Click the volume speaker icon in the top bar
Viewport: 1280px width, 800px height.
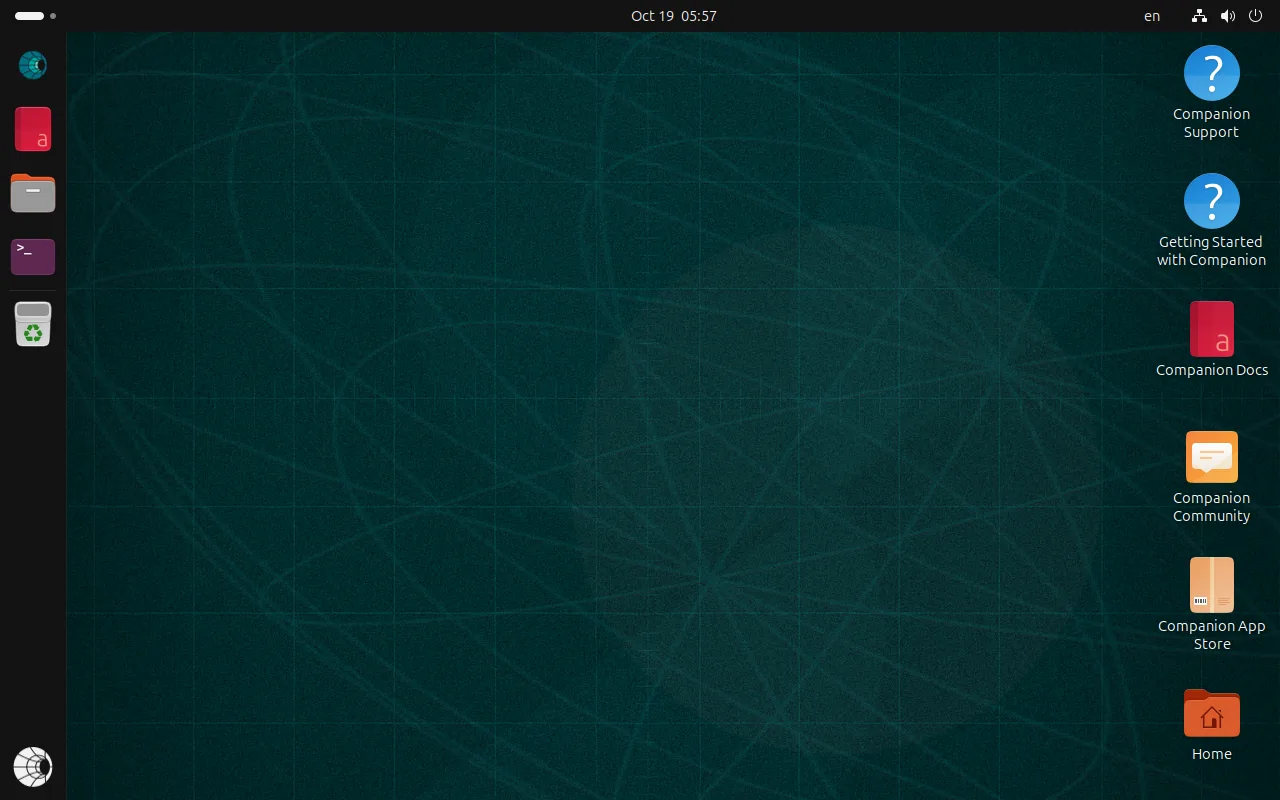pos(1228,16)
